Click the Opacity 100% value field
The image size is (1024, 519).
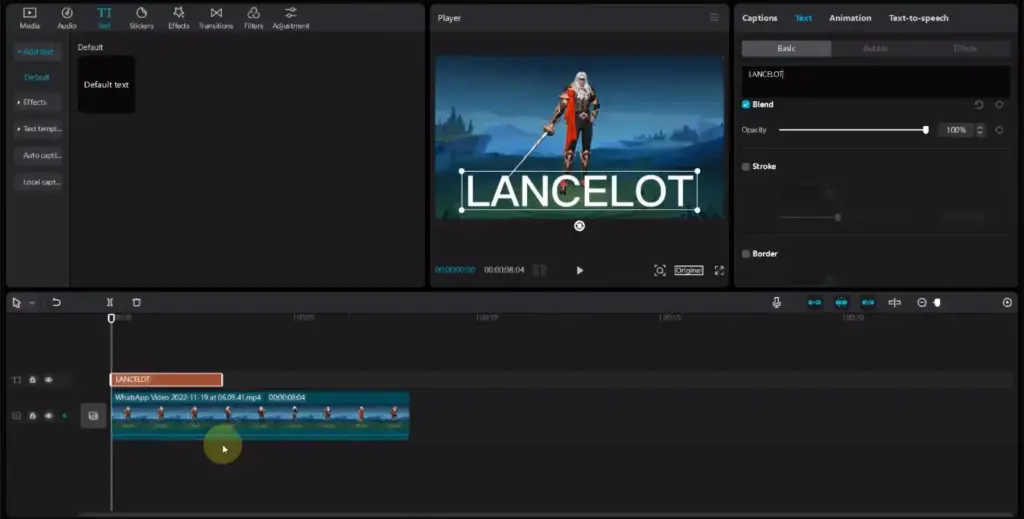pyautogui.click(x=956, y=130)
